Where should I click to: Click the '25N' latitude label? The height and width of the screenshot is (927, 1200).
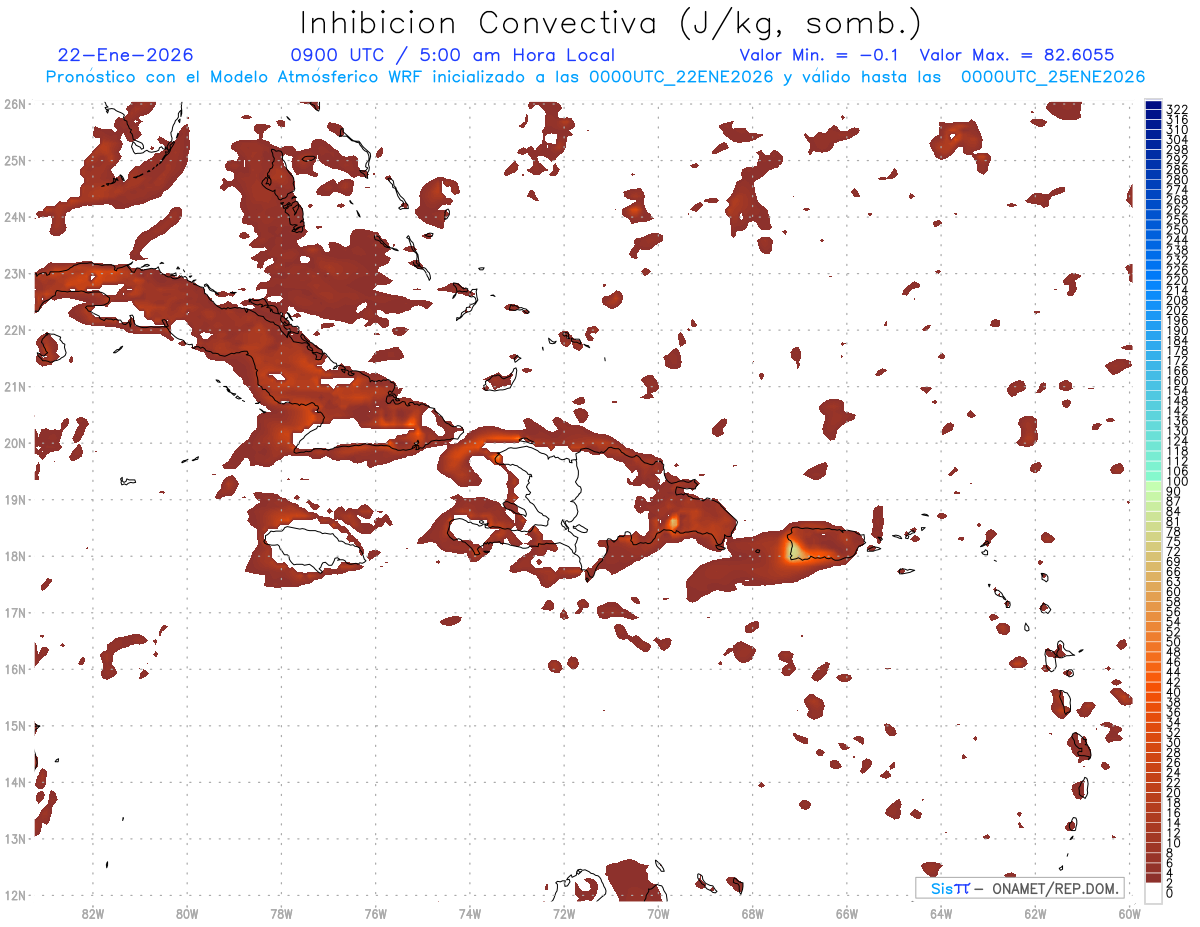[15, 160]
